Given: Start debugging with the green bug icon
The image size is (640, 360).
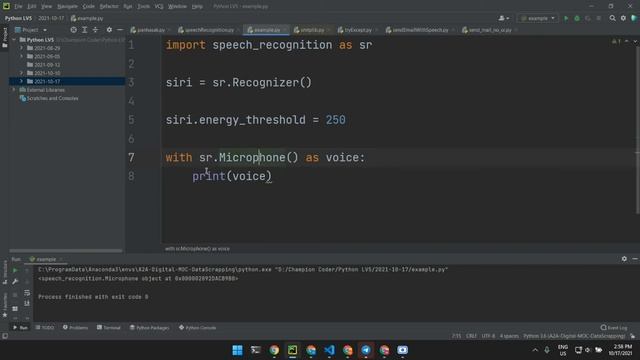Looking at the screenshot, I should (577, 18).
